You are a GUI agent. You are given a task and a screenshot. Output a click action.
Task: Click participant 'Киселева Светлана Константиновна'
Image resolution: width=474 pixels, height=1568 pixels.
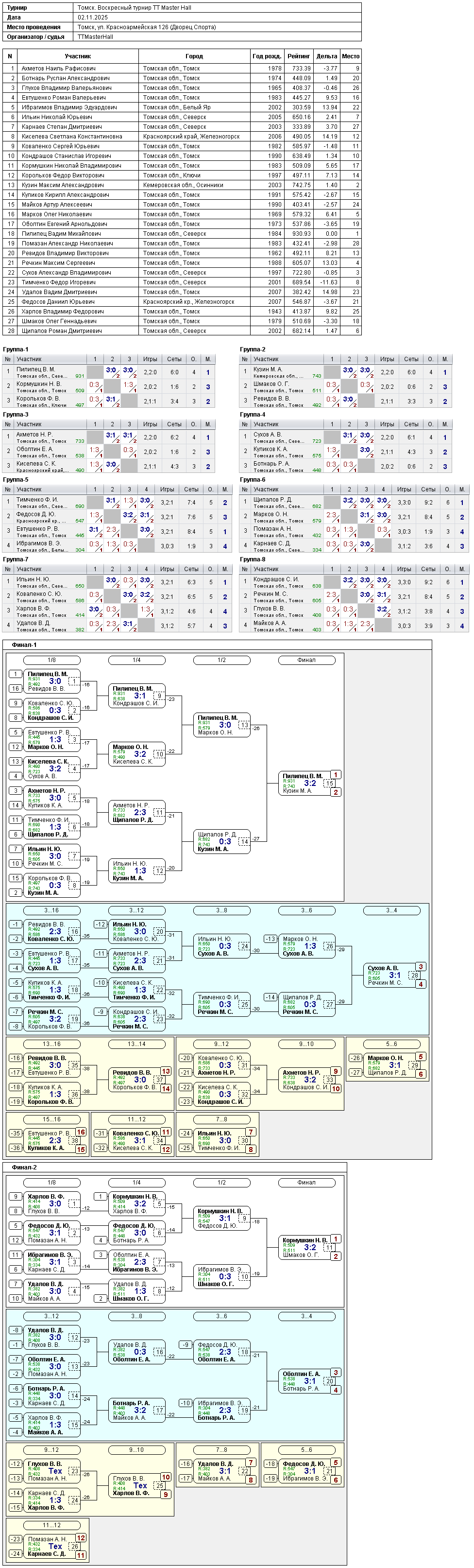tap(72, 137)
